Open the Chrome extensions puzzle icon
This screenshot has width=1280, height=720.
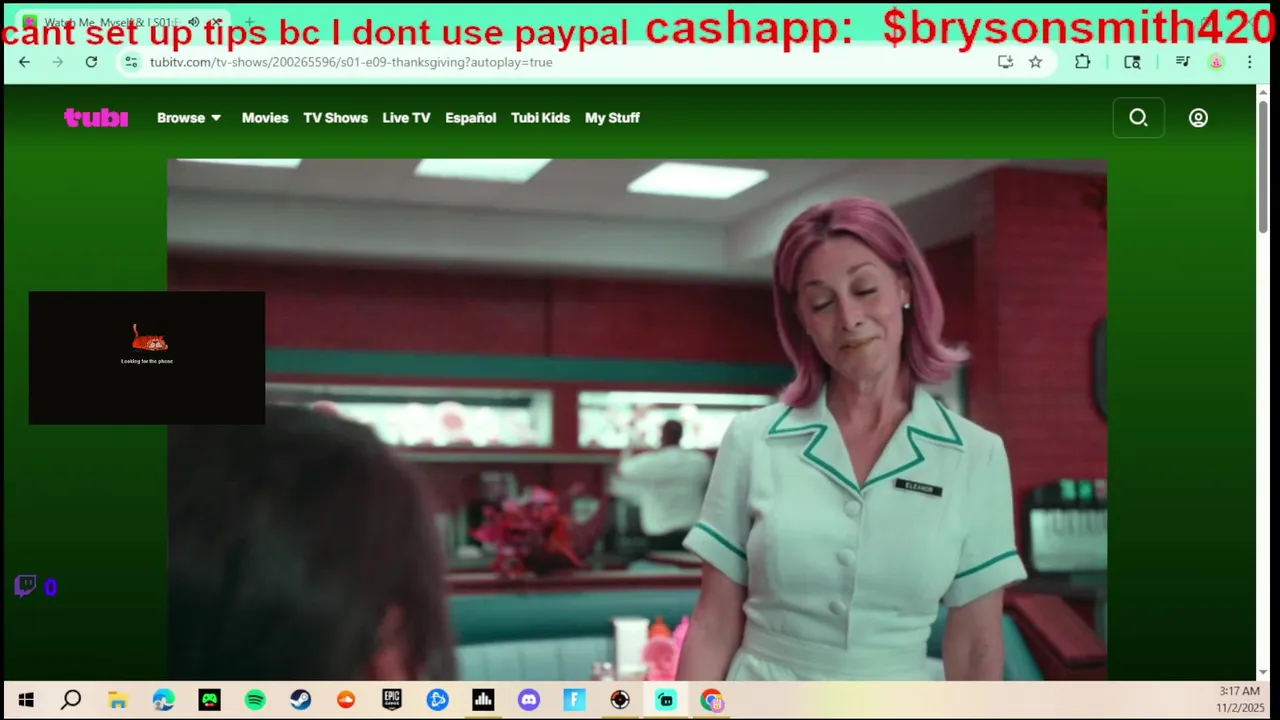1082,62
